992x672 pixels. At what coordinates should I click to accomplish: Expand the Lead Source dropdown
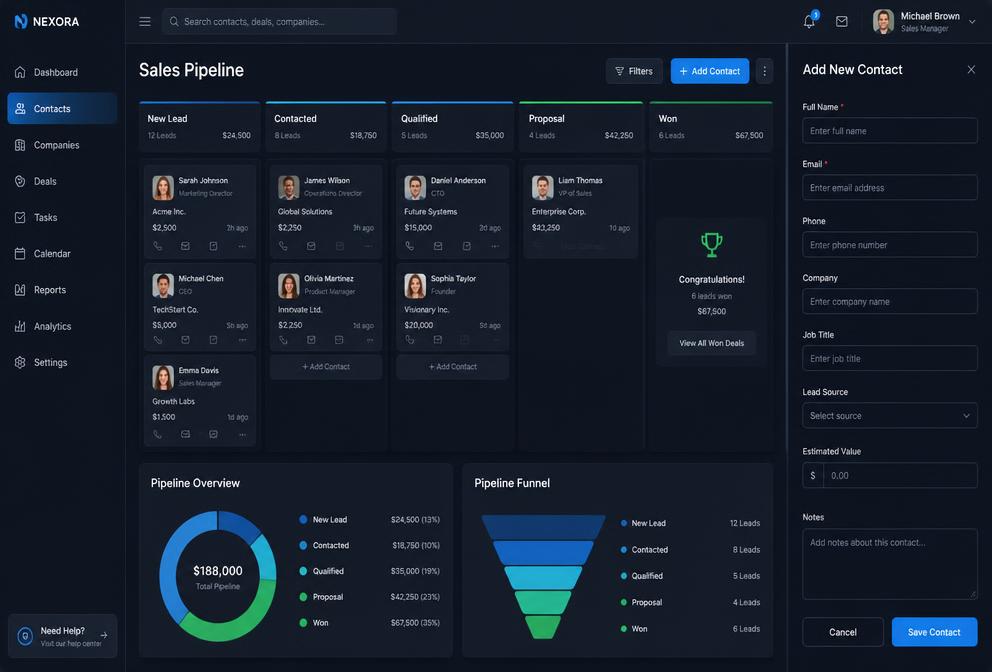point(890,416)
